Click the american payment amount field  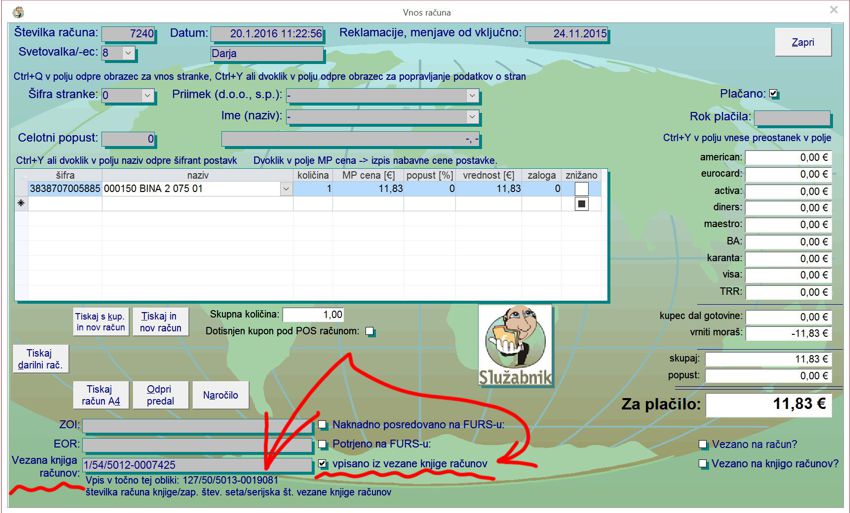[x=789, y=157]
